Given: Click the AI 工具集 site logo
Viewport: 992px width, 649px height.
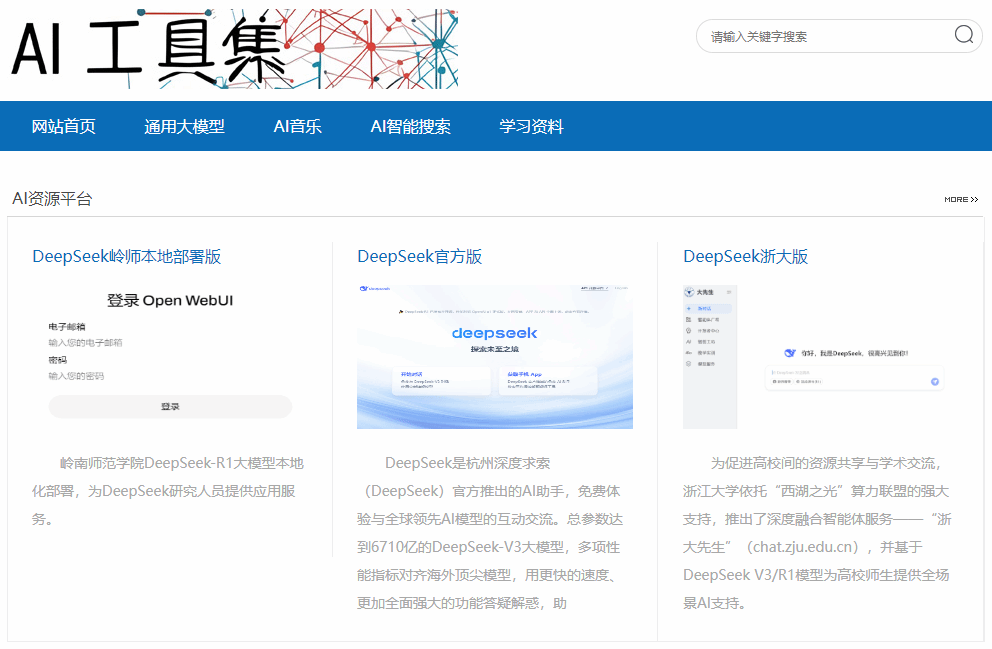Looking at the screenshot, I should pos(234,49).
